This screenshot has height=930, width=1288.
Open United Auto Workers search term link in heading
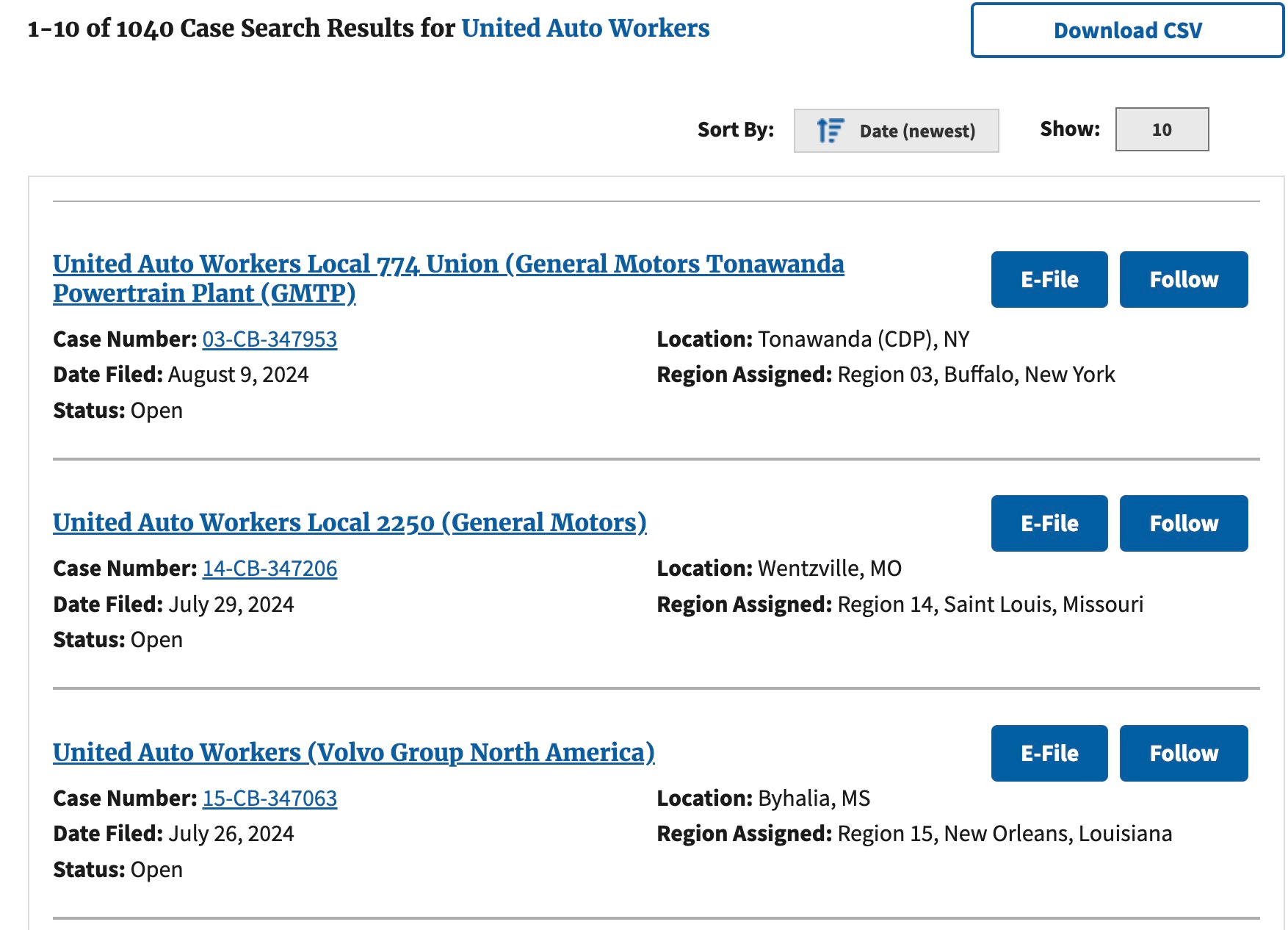coord(585,28)
